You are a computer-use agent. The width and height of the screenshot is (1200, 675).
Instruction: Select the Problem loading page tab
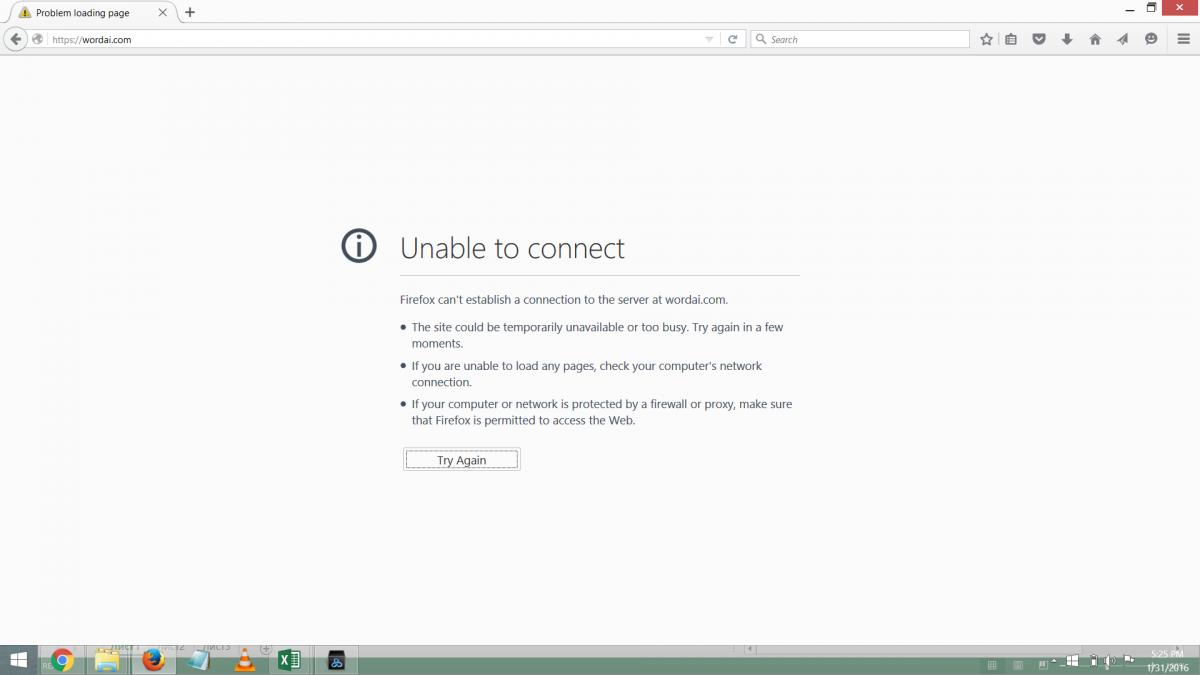pos(90,13)
